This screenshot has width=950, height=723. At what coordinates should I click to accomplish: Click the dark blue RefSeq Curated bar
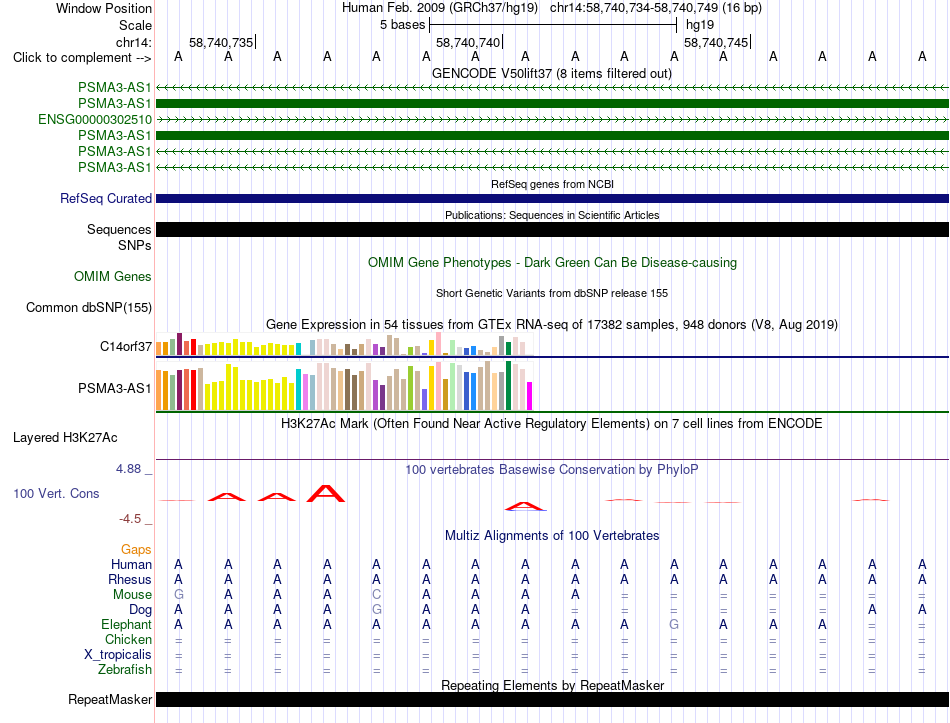(553, 198)
